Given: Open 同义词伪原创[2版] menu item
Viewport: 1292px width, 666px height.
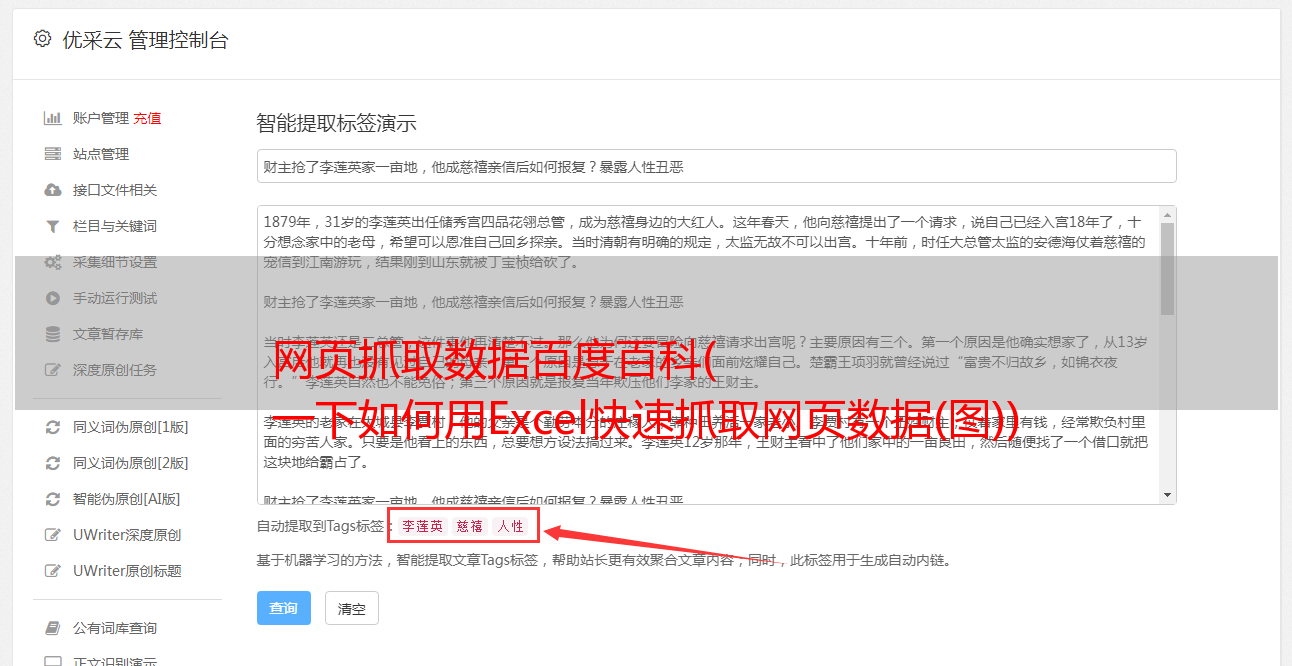Looking at the screenshot, I should tap(131, 463).
